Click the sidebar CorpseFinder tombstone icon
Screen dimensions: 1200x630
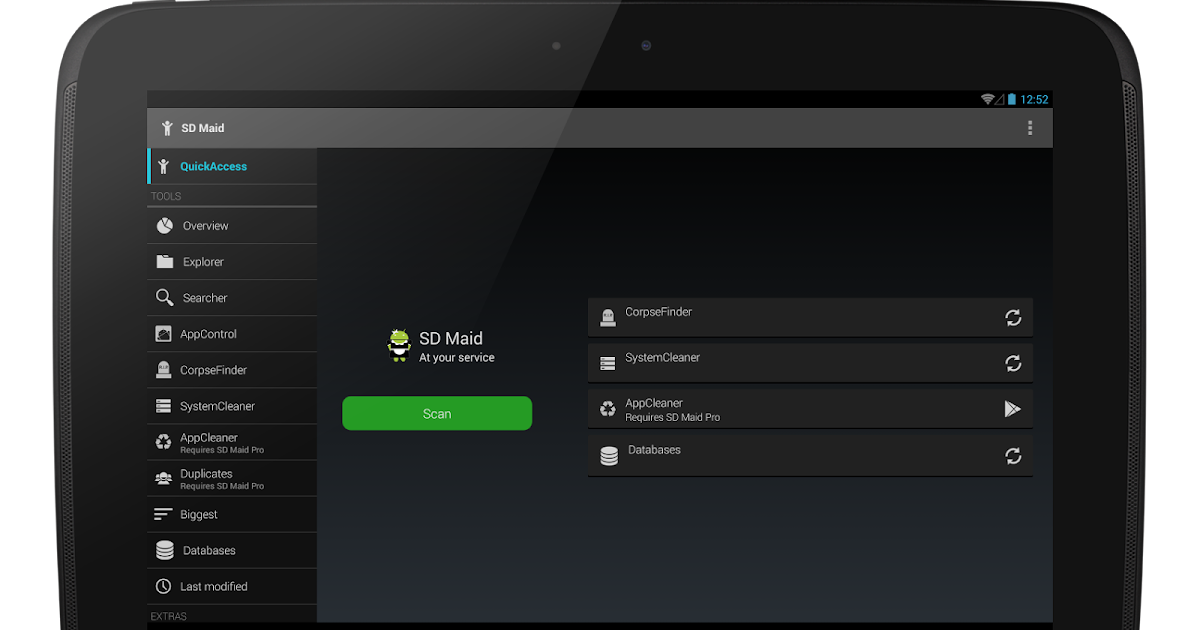pos(163,370)
